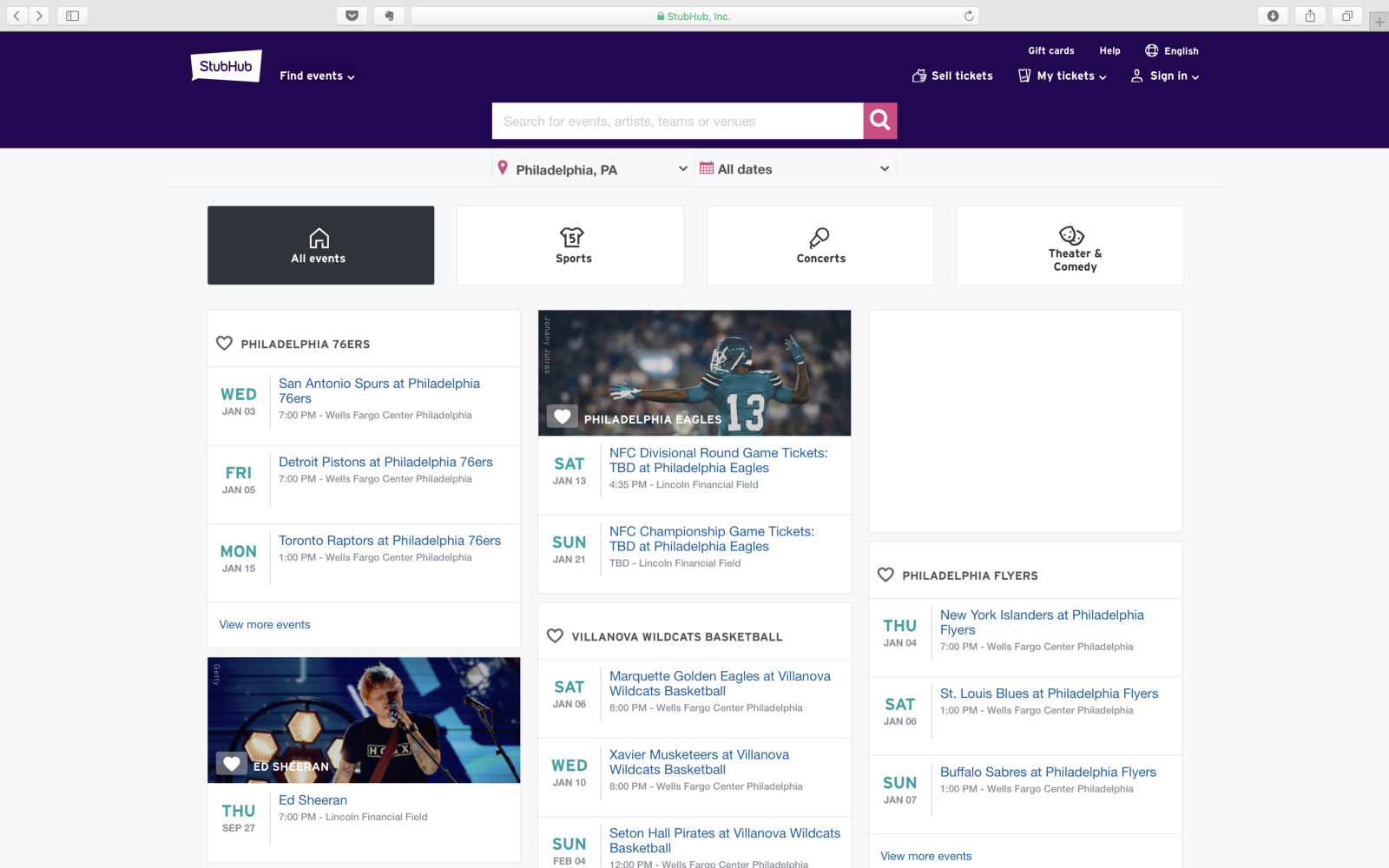Click the Evernote extension icon
The height and width of the screenshot is (868, 1389).
[389, 16]
